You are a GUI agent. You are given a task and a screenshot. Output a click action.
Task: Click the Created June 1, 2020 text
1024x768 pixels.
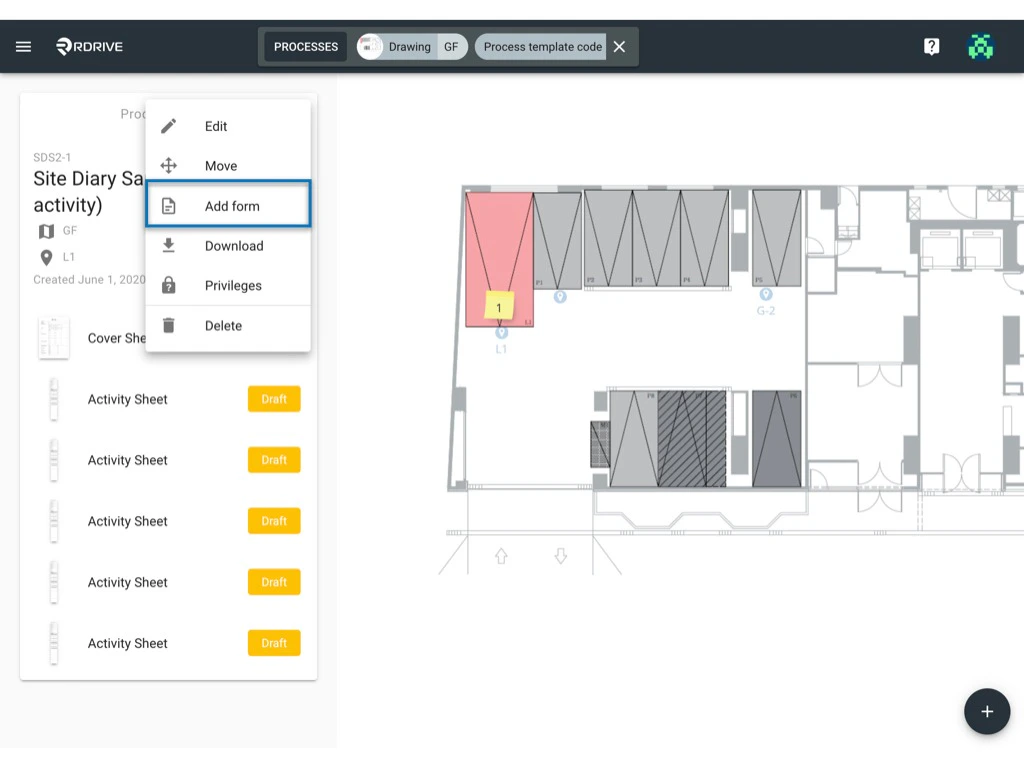click(89, 280)
